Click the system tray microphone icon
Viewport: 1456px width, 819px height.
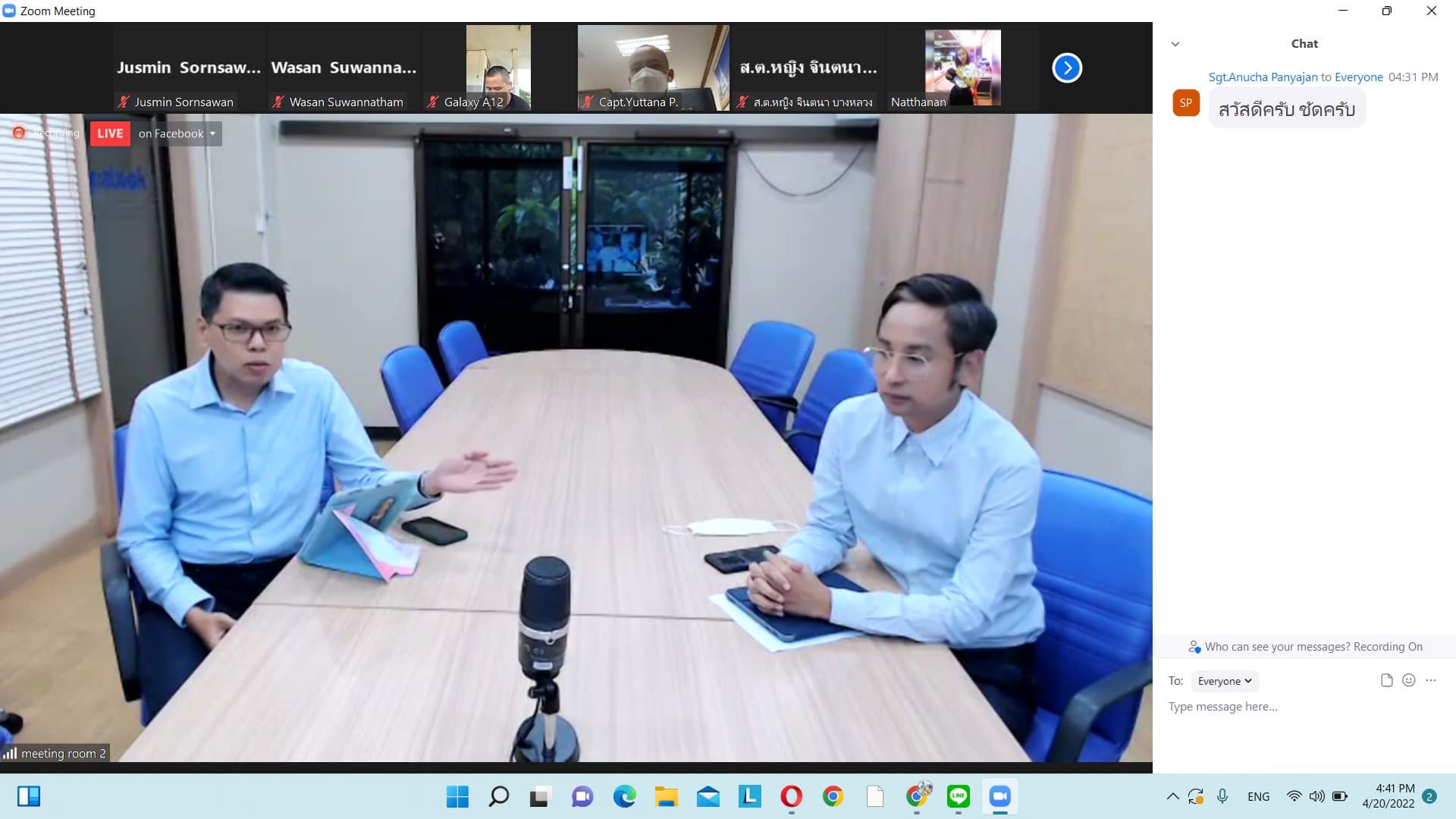[1222, 796]
